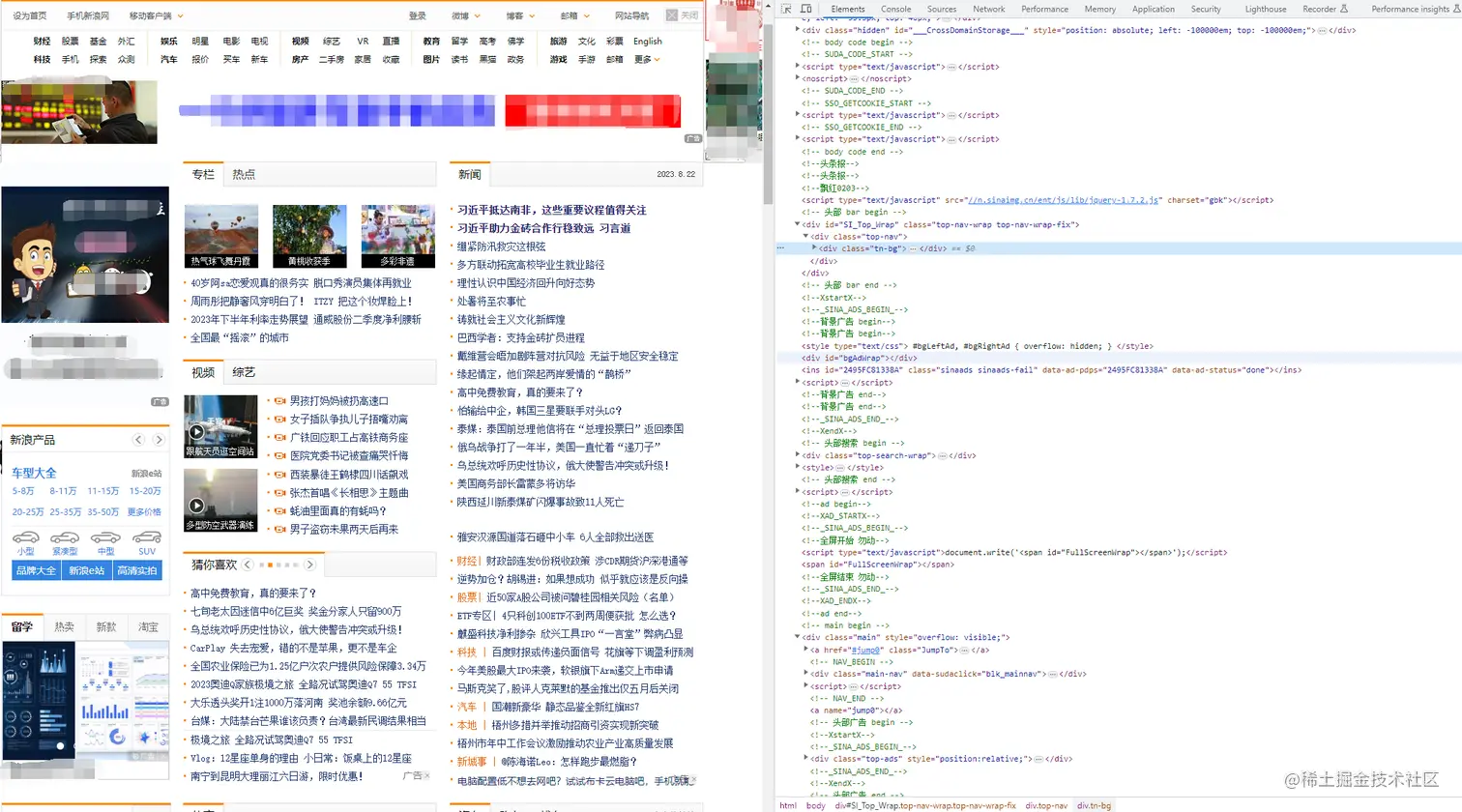1462x812 pixels.
Task: Open the Lighthouse tab
Action: pos(1266,9)
